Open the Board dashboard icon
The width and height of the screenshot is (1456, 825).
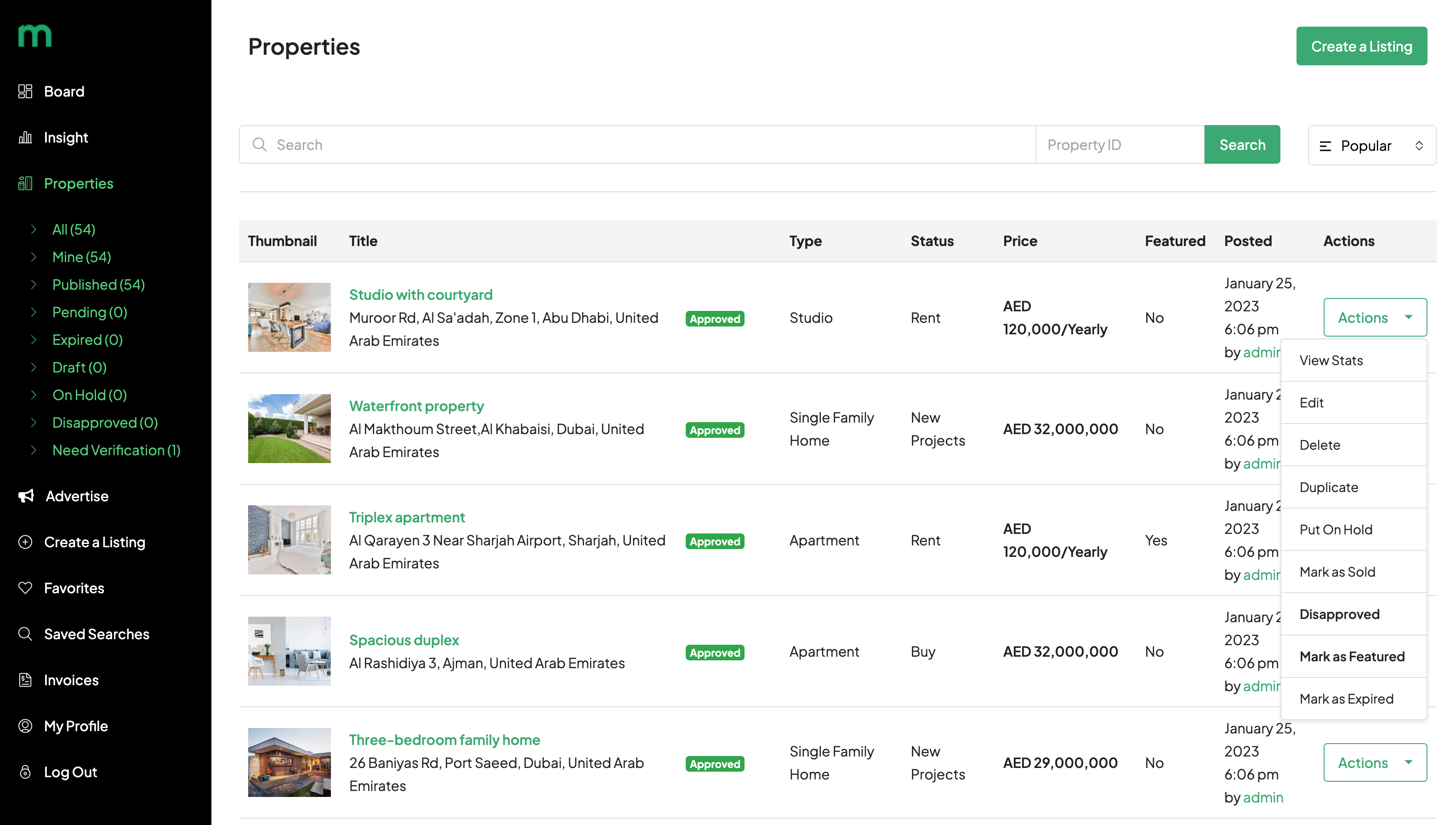25,91
